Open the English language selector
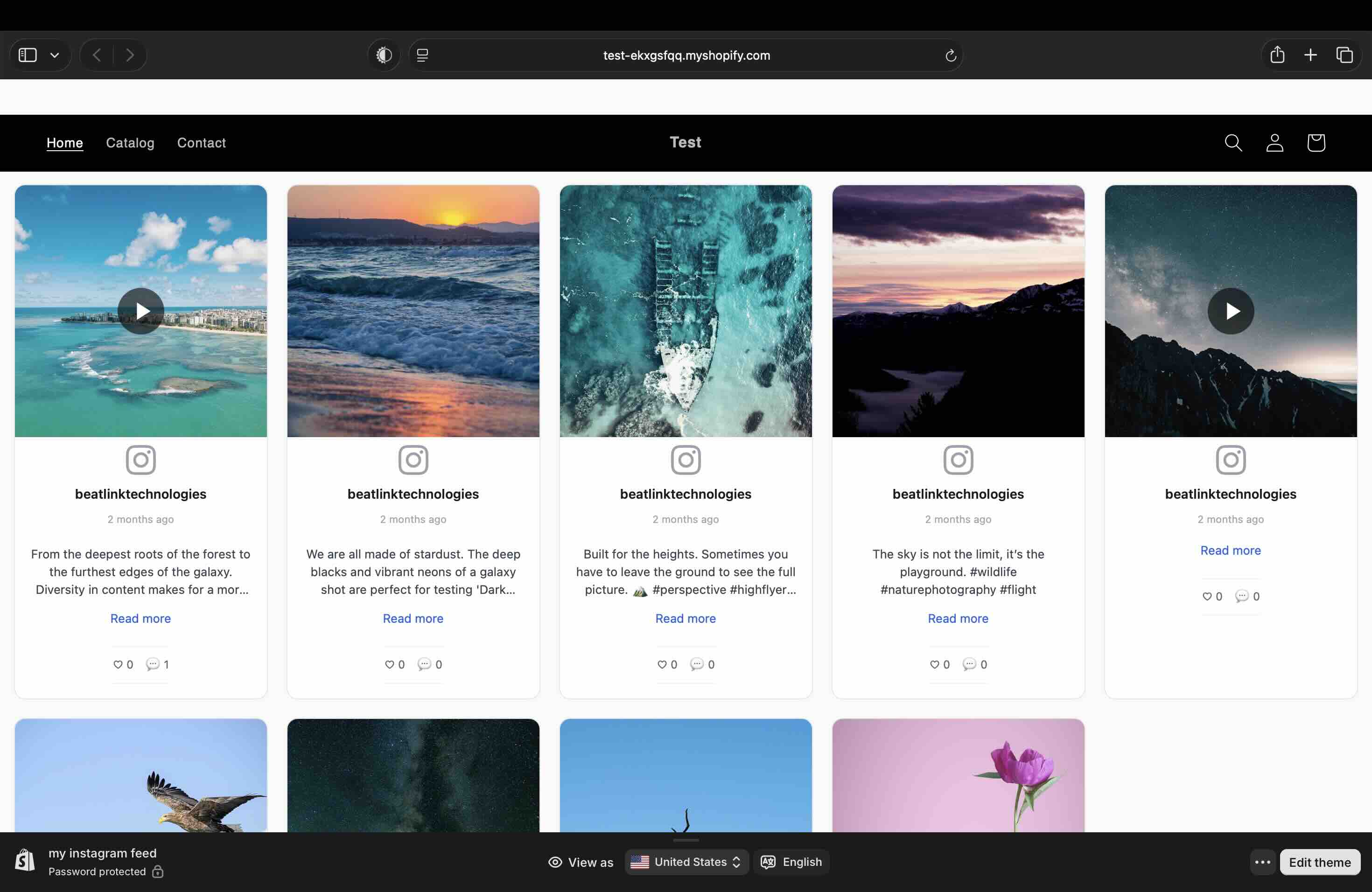The width and height of the screenshot is (1372, 892). [791, 862]
